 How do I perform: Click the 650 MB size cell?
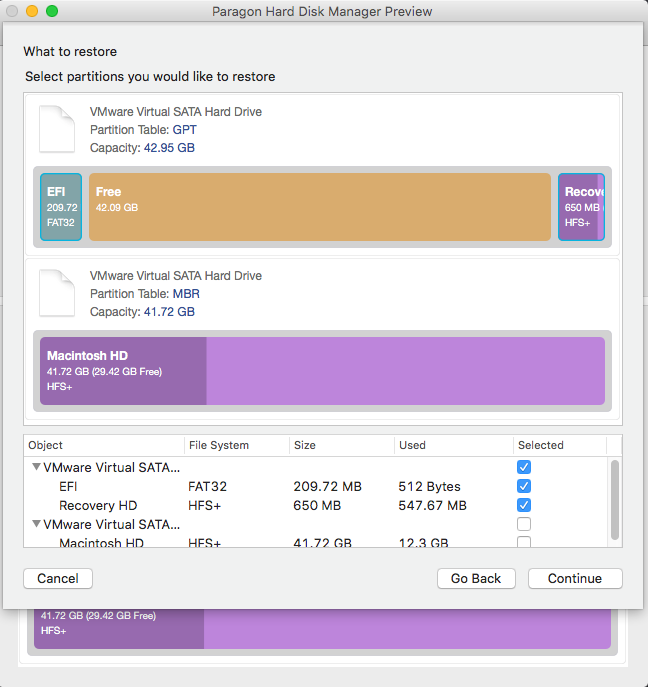[x=317, y=505]
